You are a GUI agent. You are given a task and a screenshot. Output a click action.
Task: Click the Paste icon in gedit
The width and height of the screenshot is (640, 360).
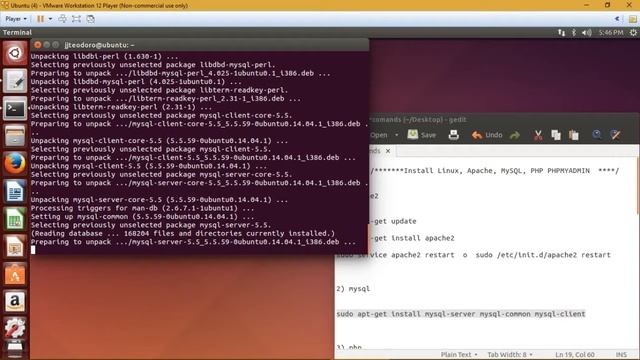tap(573, 135)
